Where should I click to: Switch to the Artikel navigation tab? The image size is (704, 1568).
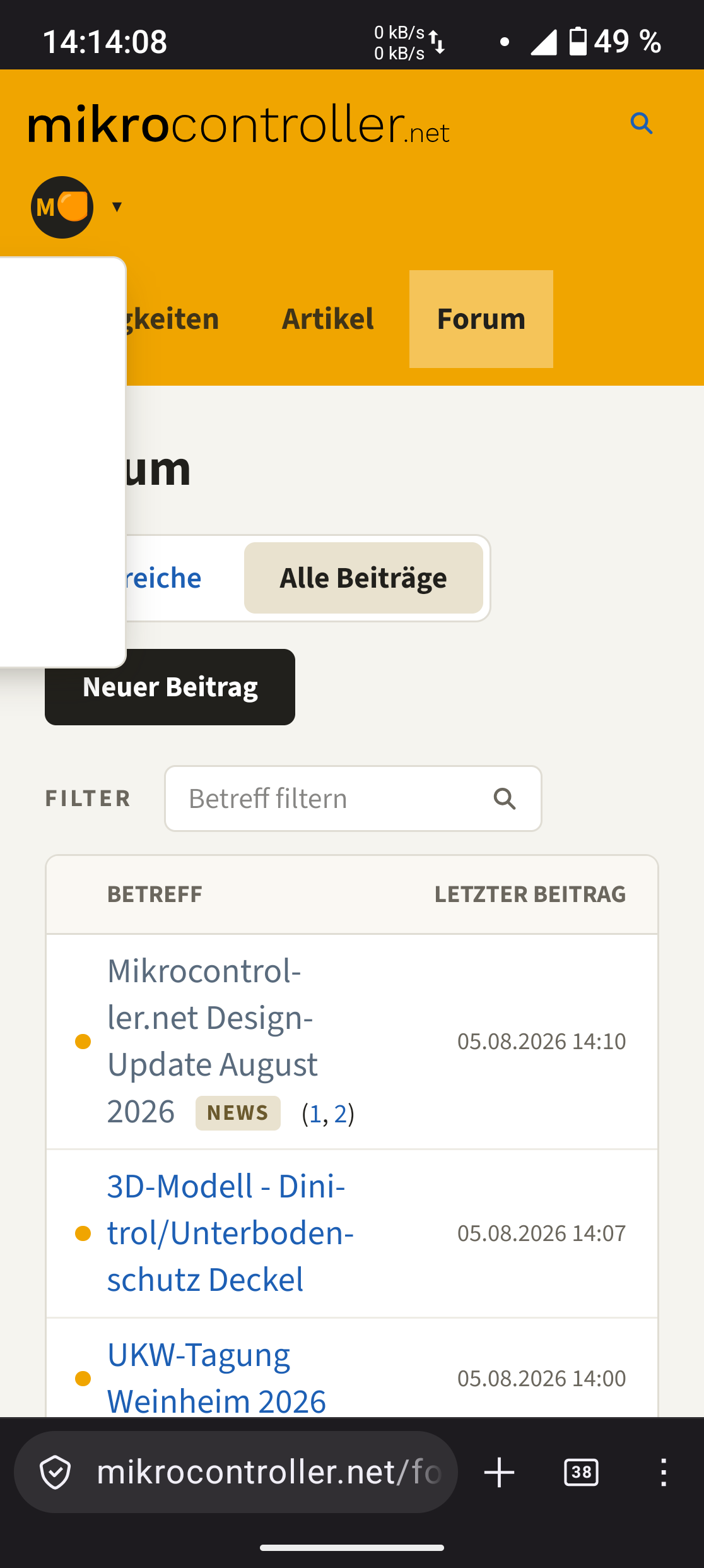[327, 319]
